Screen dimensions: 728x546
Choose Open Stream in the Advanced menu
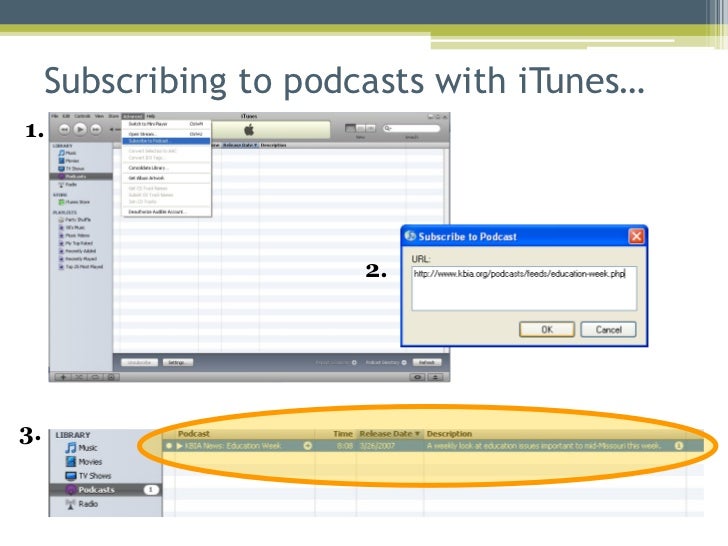click(166, 134)
